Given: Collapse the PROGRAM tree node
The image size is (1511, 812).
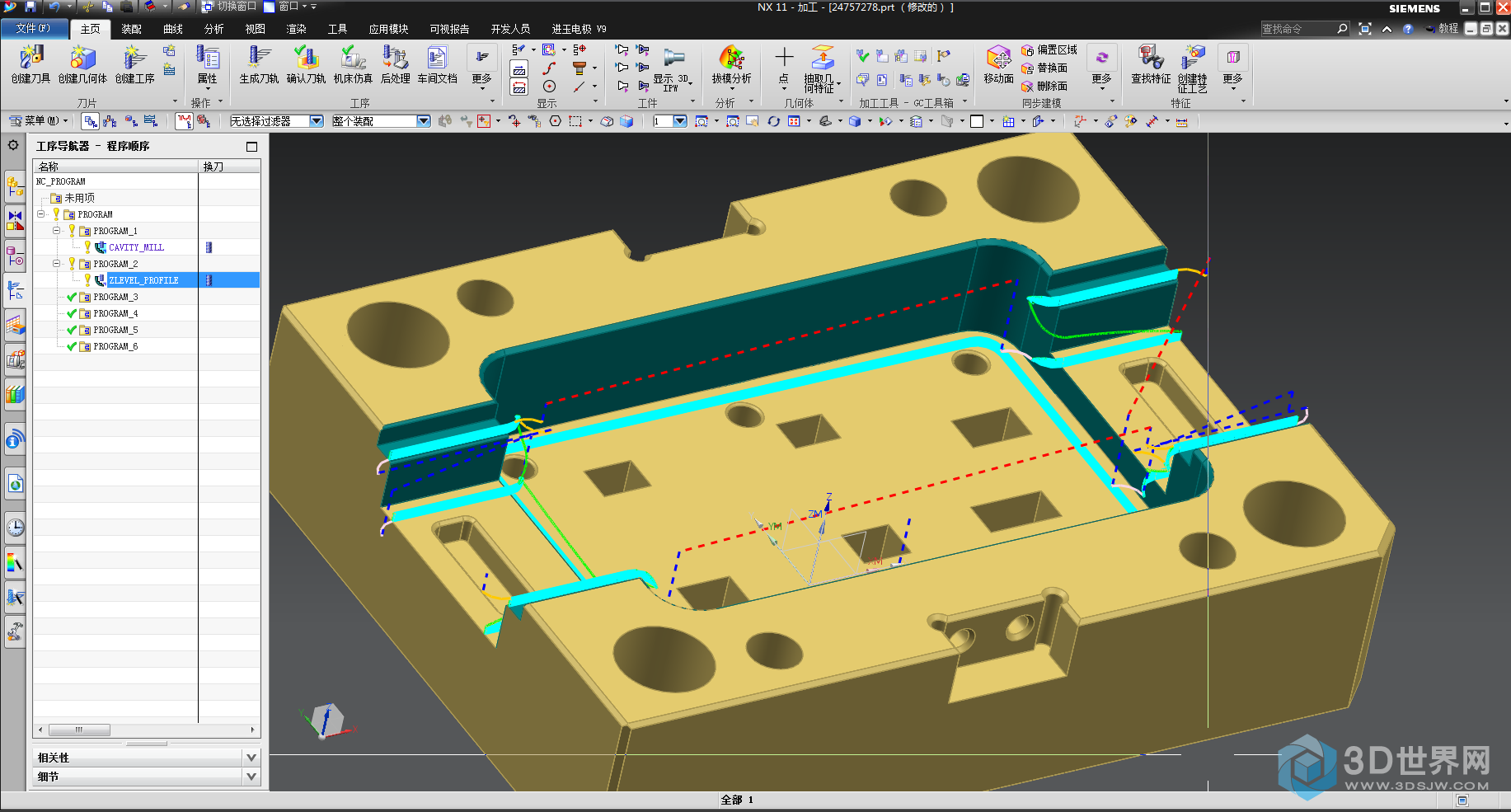Looking at the screenshot, I should [40, 214].
